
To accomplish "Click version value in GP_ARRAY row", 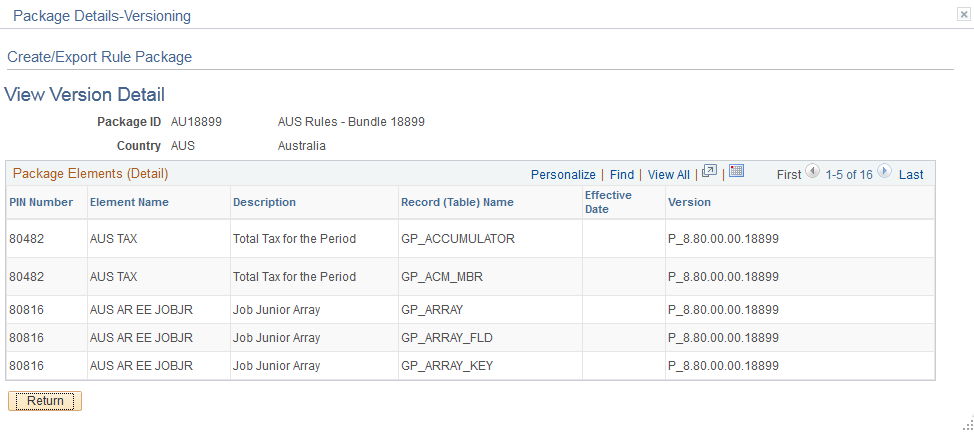I will [x=724, y=309].
